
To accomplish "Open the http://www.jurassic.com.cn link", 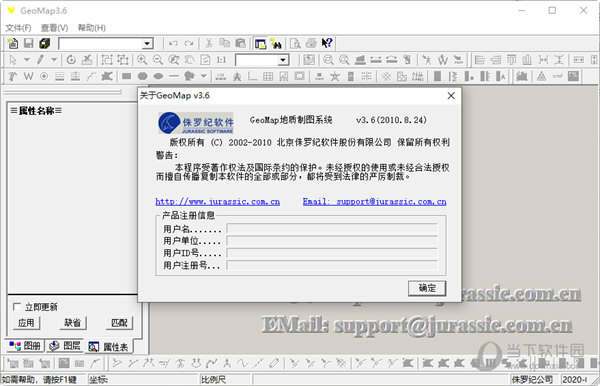I will (x=217, y=202).
